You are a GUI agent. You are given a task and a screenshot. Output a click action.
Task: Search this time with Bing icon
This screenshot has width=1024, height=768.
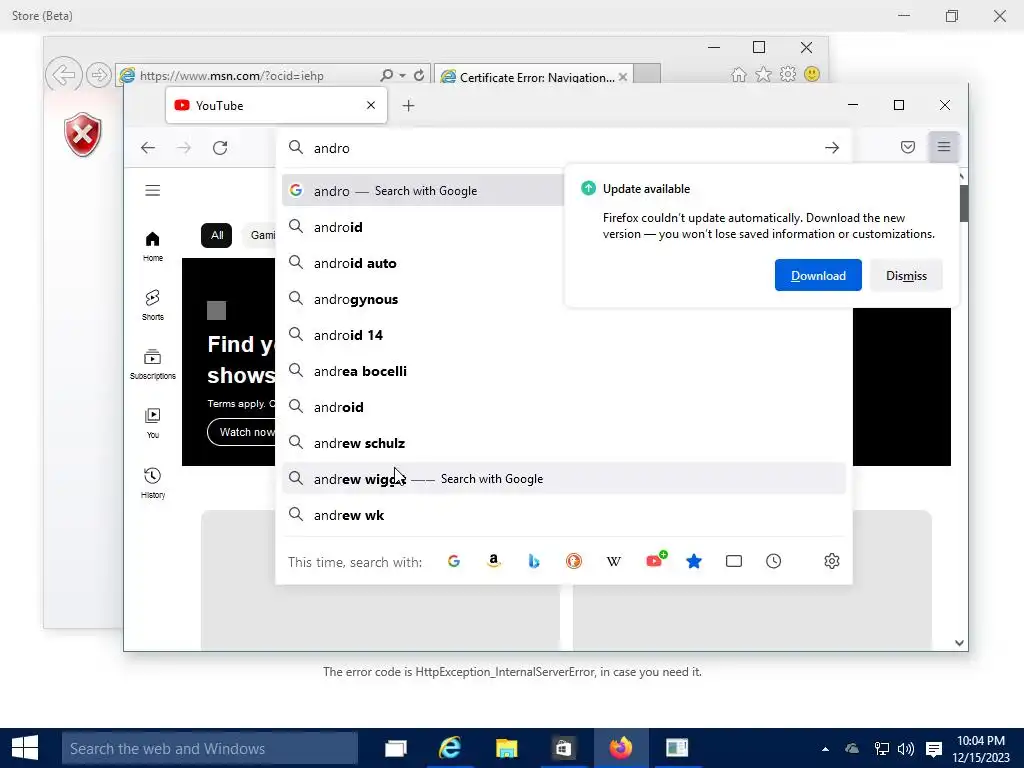tap(534, 561)
